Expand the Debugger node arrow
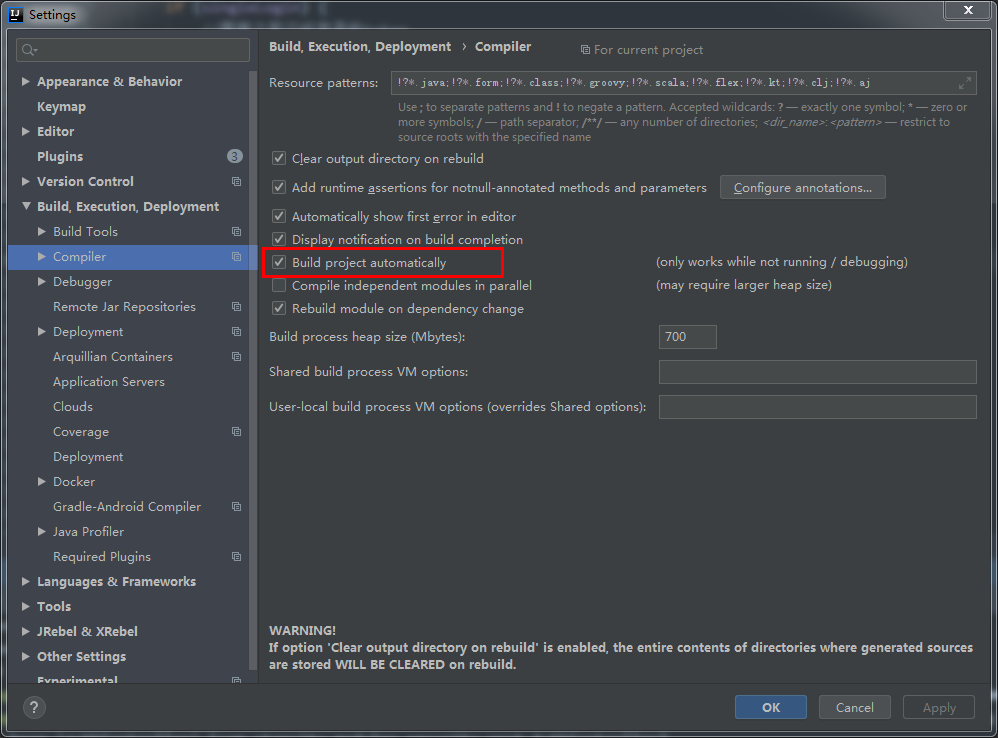The image size is (998, 738). (41, 281)
